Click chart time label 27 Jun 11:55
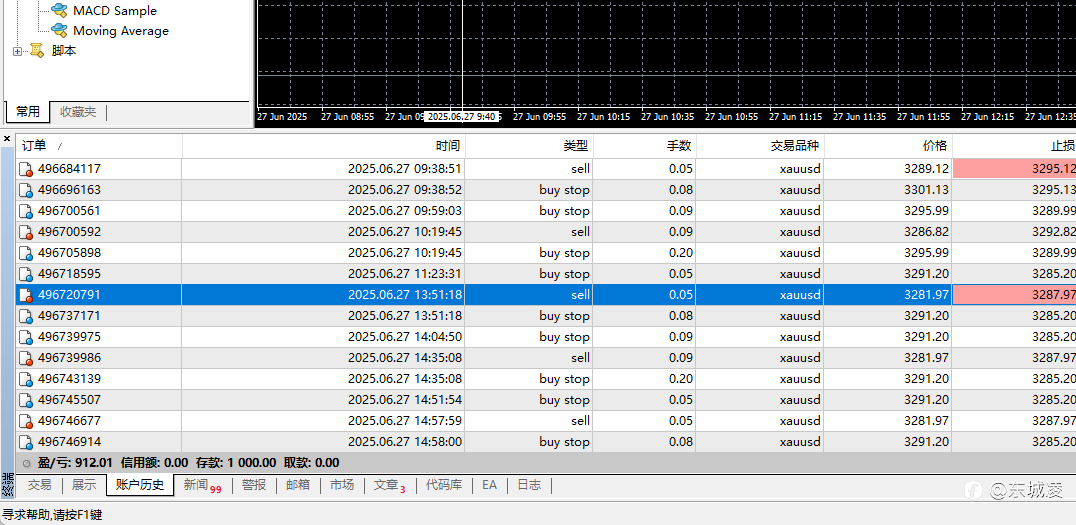The height and width of the screenshot is (525, 1076). click(924, 117)
